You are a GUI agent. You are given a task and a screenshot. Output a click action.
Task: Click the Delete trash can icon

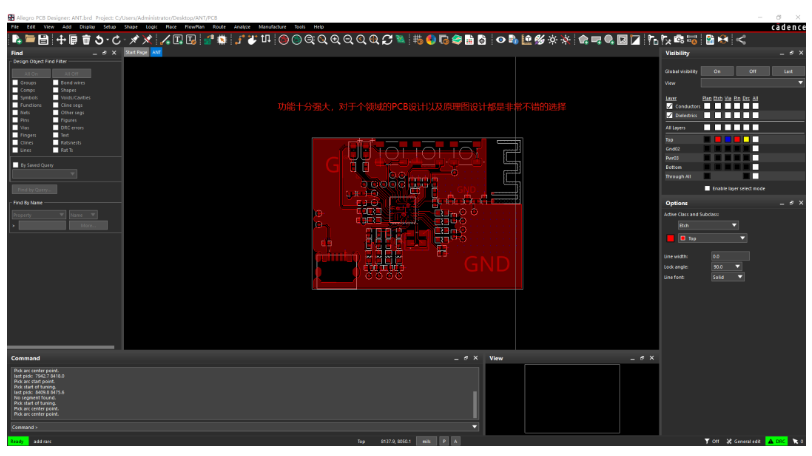pos(86,40)
